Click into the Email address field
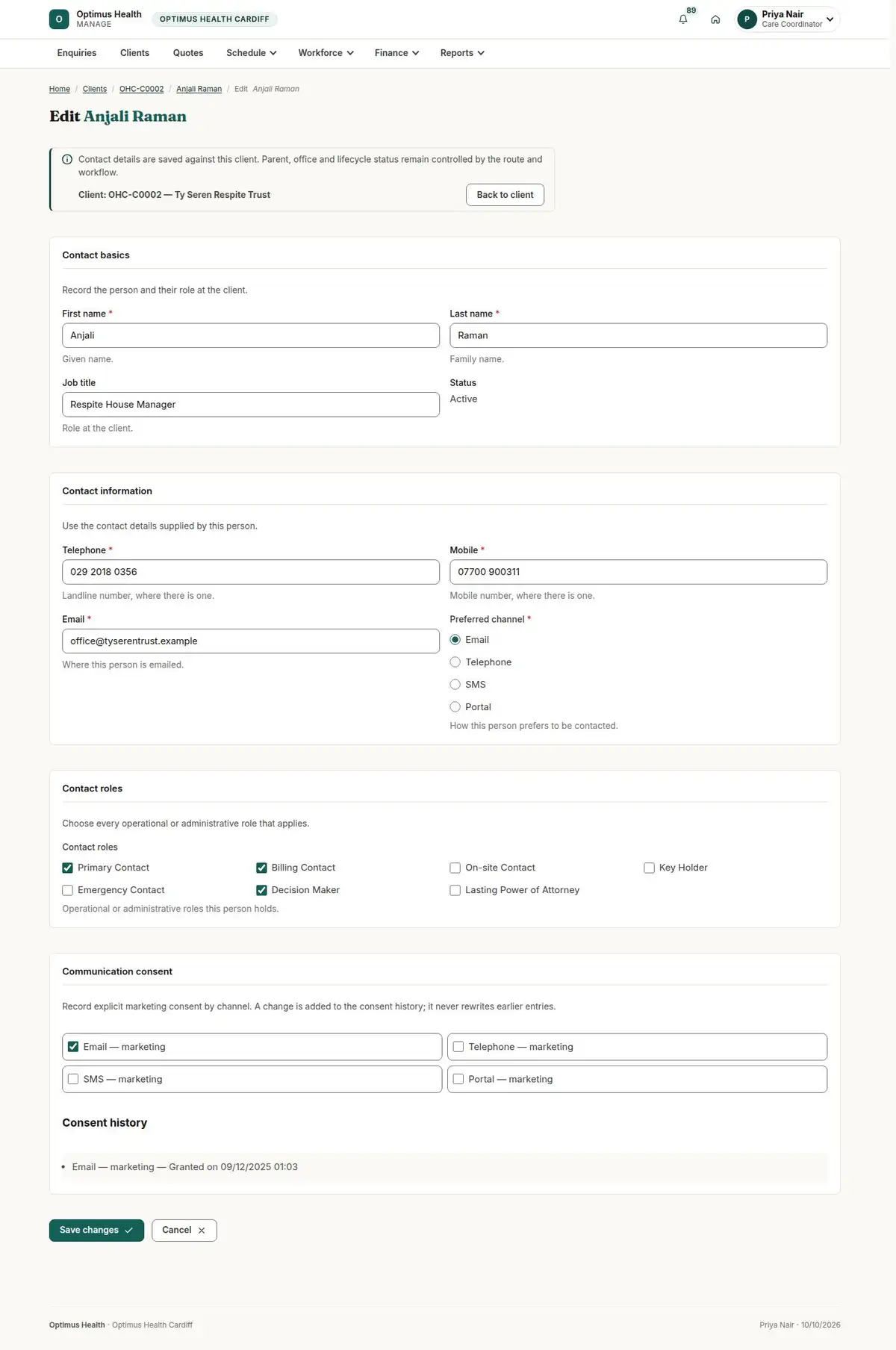The height and width of the screenshot is (1350, 896). 251,641
